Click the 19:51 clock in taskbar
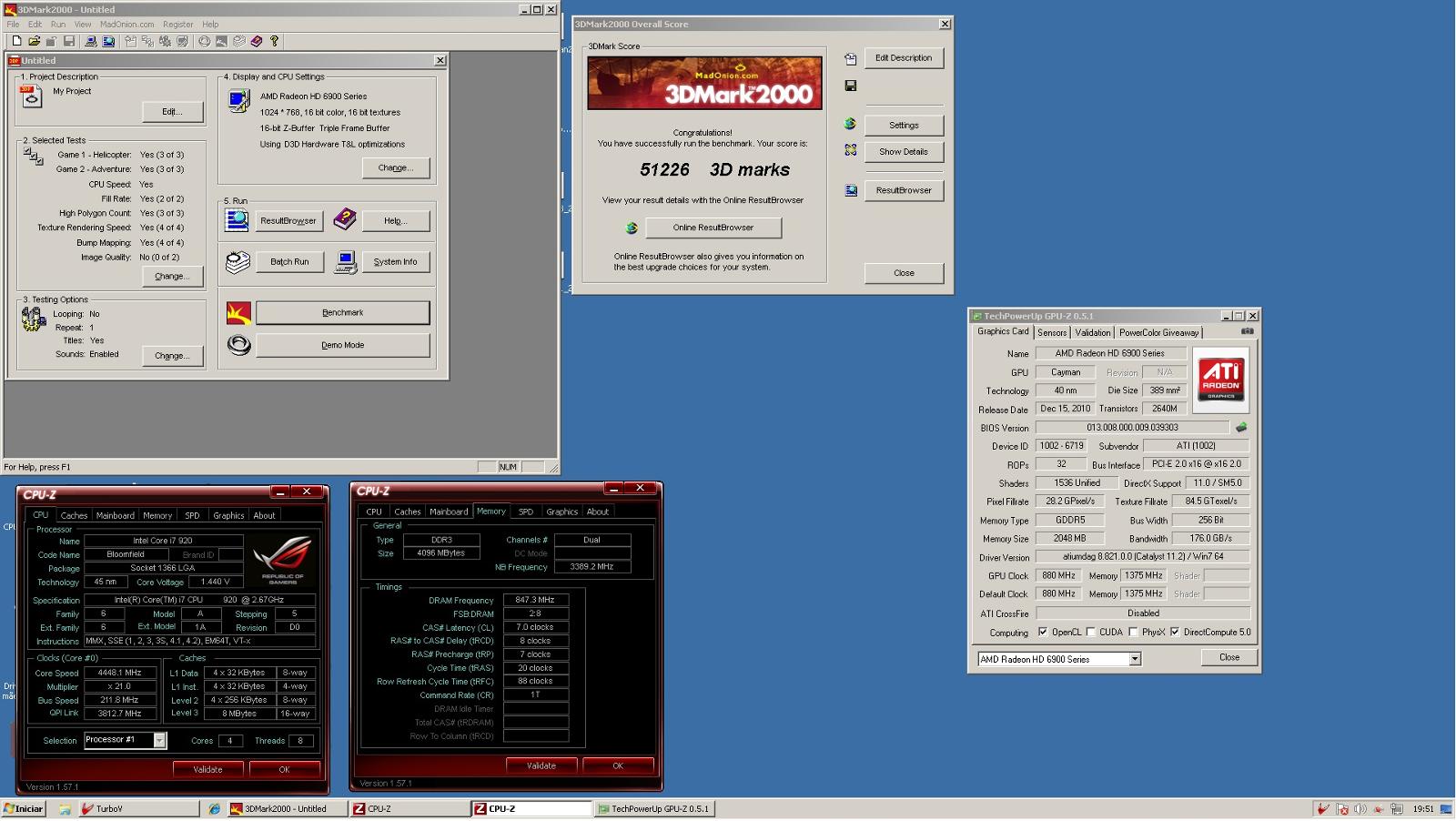 click(x=1423, y=808)
